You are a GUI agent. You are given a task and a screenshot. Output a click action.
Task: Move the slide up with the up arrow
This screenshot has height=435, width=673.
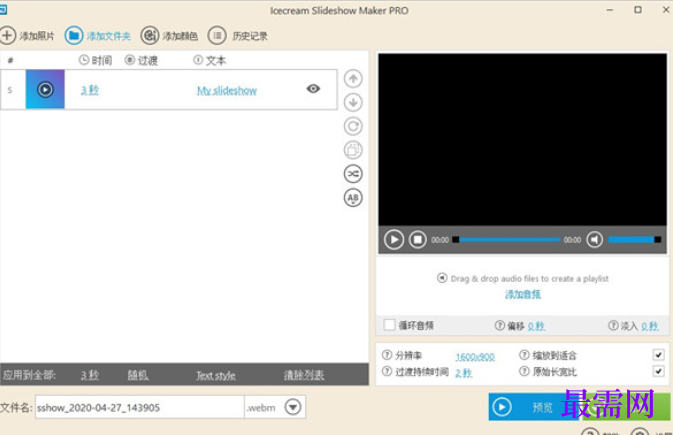point(353,79)
